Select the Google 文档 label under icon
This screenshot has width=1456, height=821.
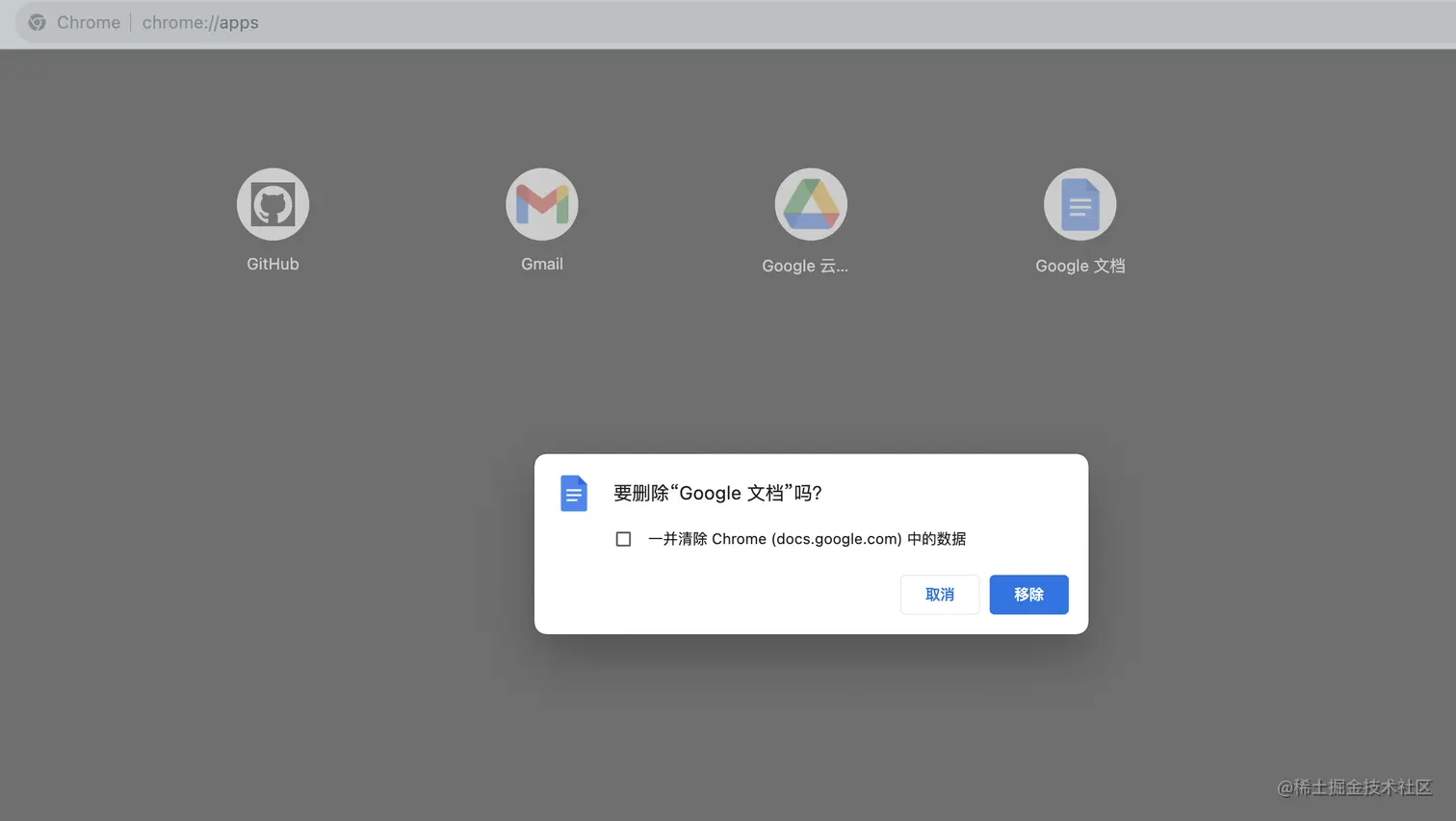coord(1080,266)
